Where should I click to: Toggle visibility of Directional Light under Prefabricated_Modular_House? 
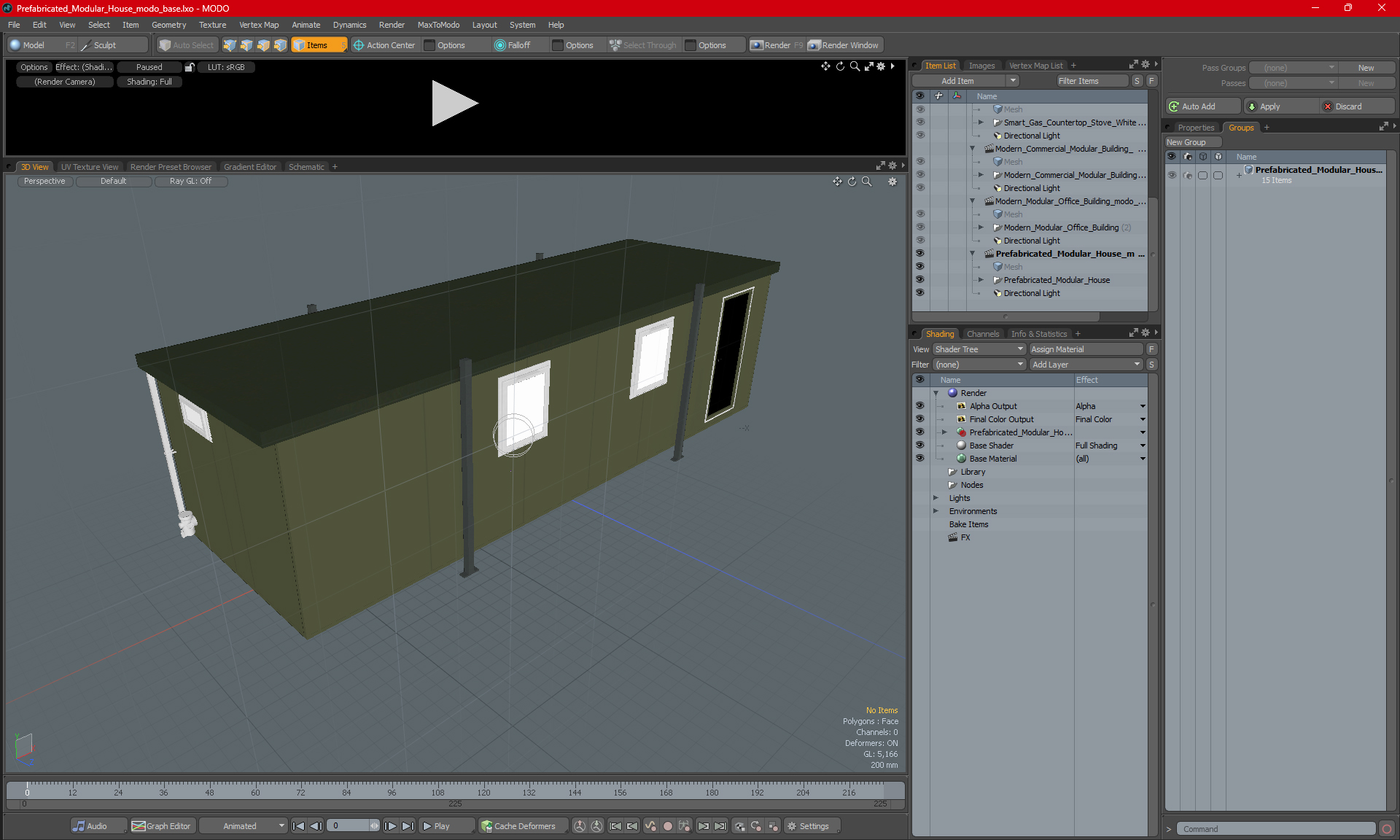point(920,293)
